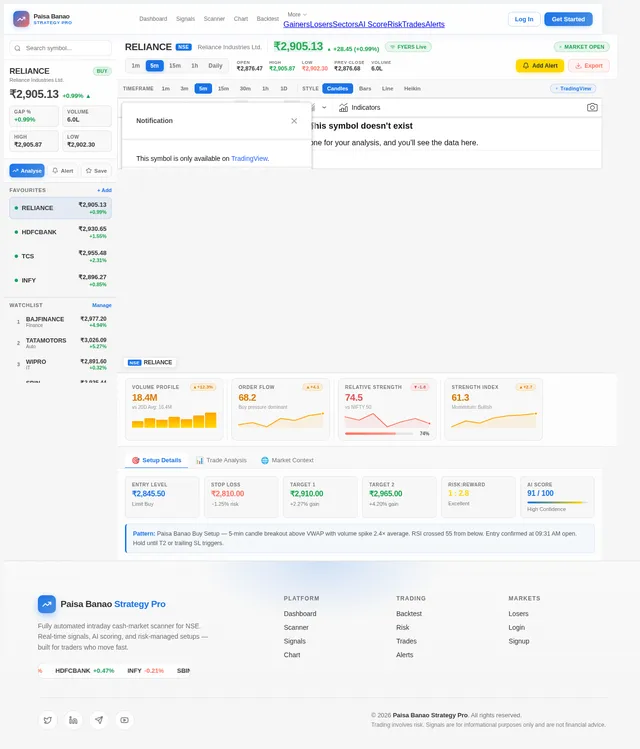Click the Relative Strength 74% progress bar
The image size is (640, 749).
[x=379, y=433]
